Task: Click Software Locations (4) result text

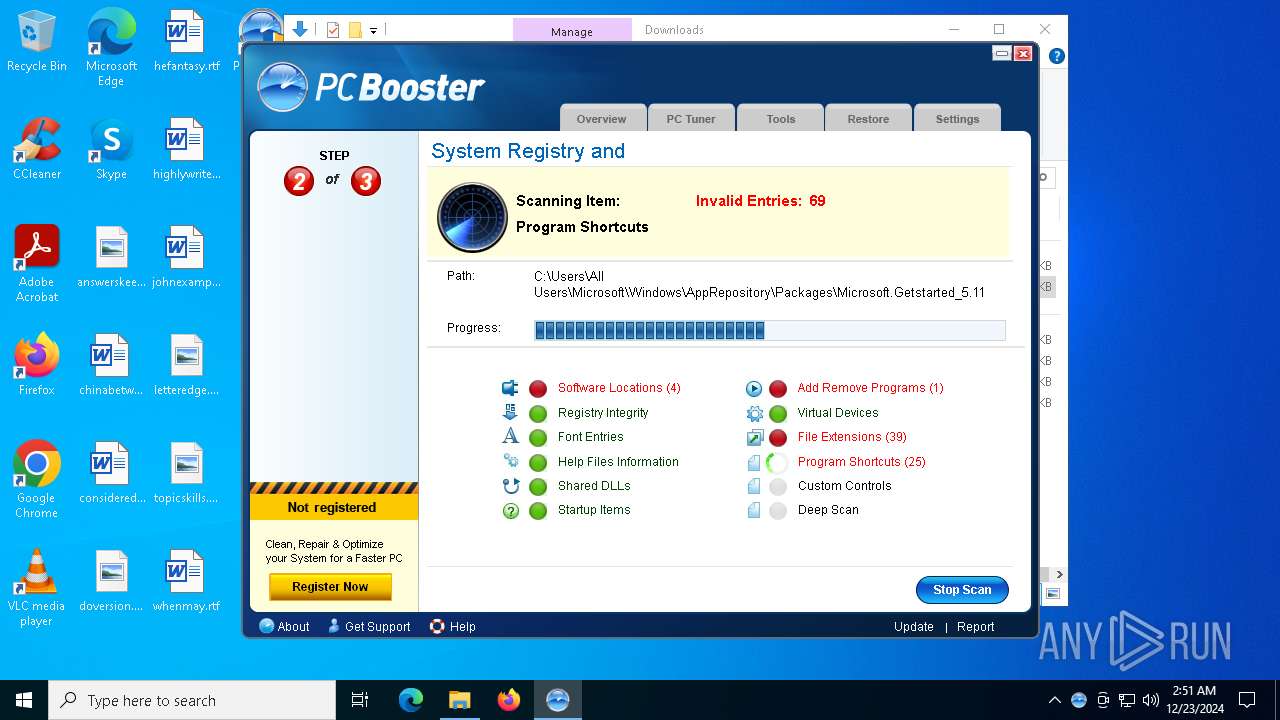Action: point(619,388)
